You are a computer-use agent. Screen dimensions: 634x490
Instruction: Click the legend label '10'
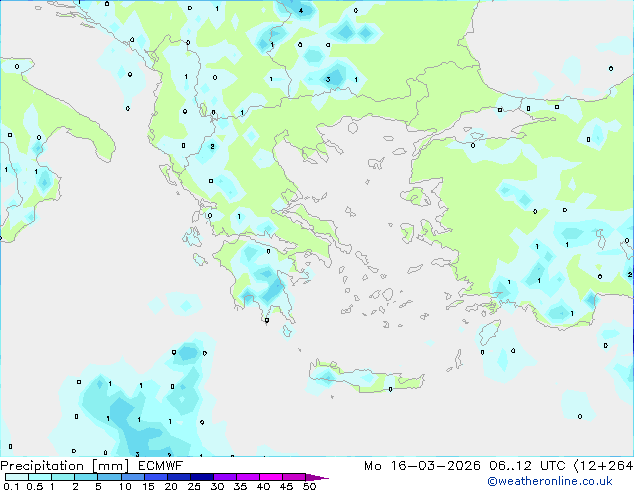125,486
